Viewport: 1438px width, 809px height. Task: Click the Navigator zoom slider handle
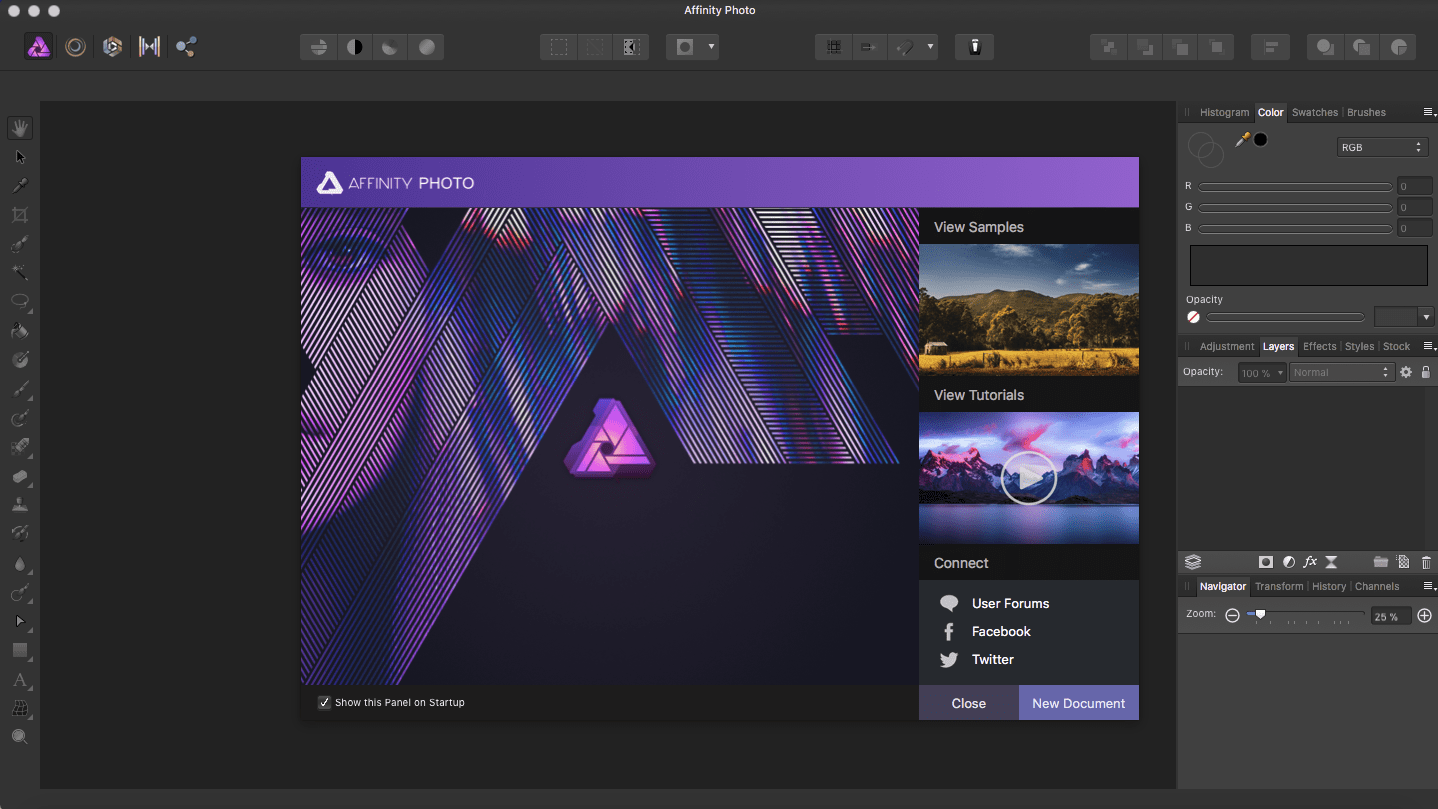point(1260,615)
